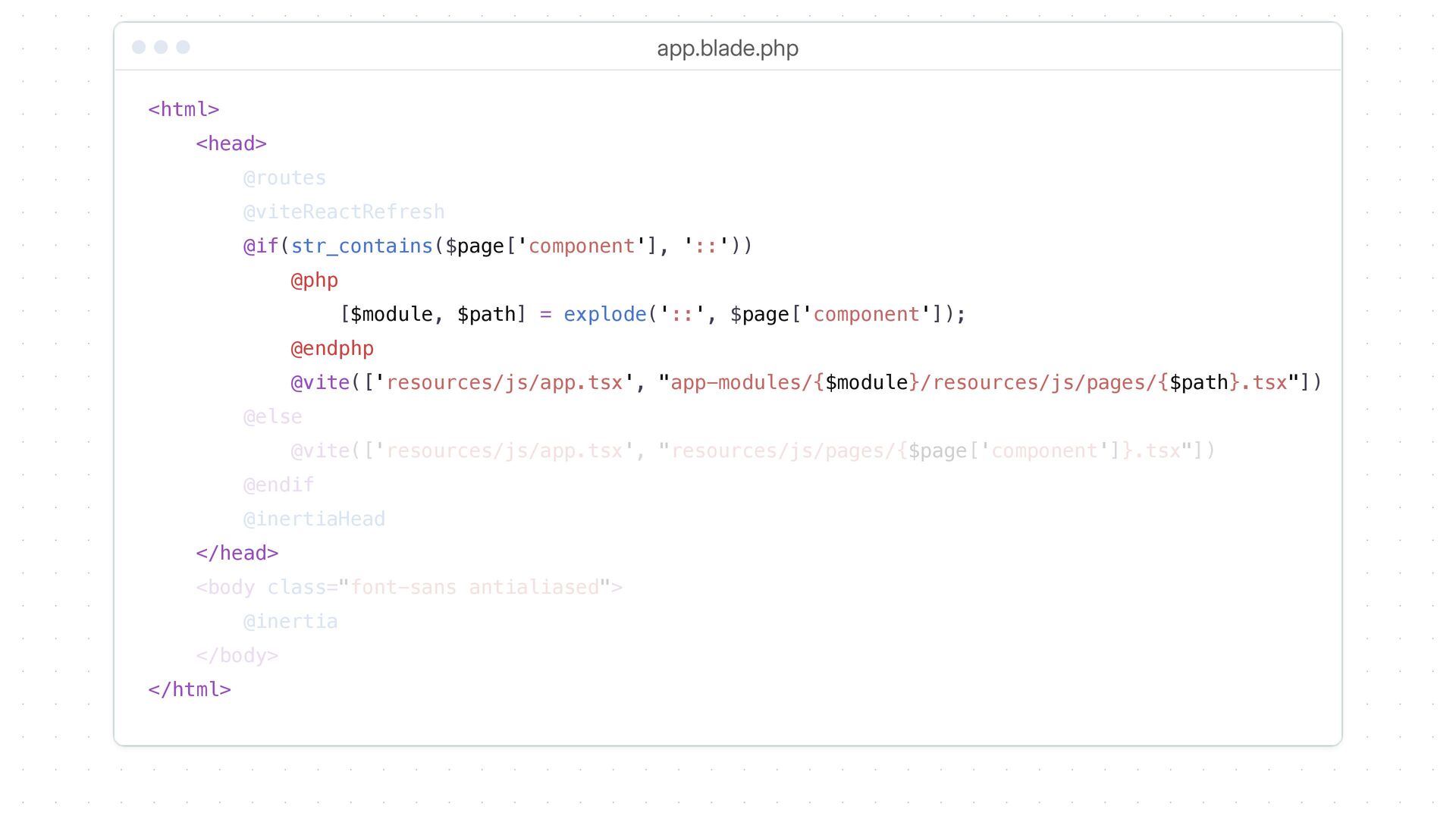Click the faded closing body tag
Screen dimensions: 1456x819
237,656
